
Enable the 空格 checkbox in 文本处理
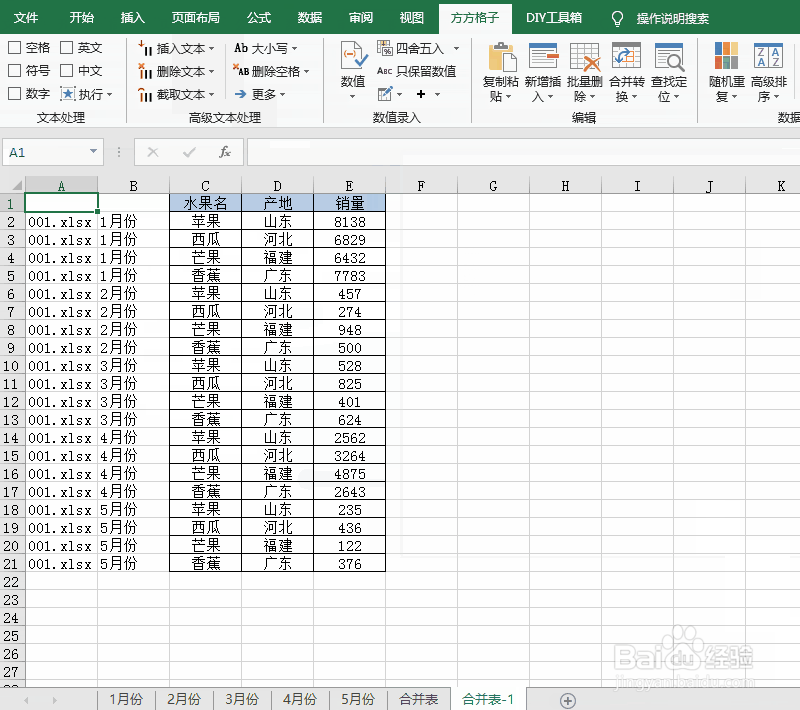[16, 46]
